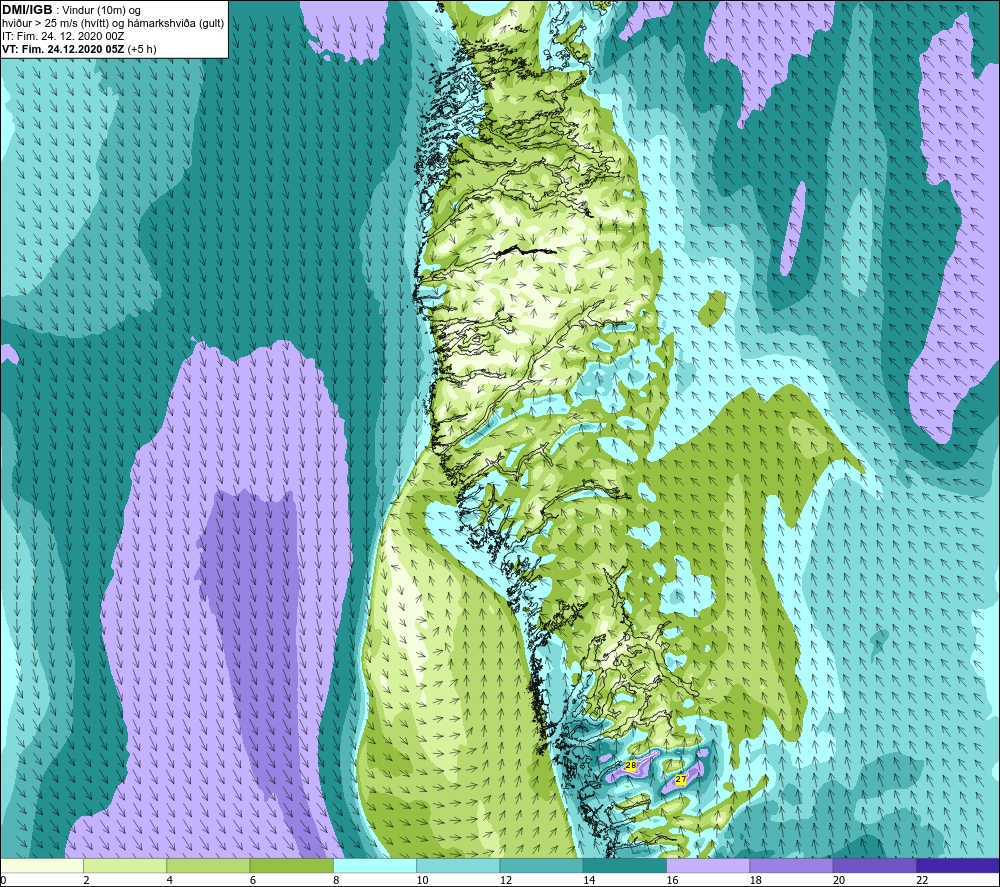Click the scale label '8'
1000x887 pixels.
[x=336, y=880]
